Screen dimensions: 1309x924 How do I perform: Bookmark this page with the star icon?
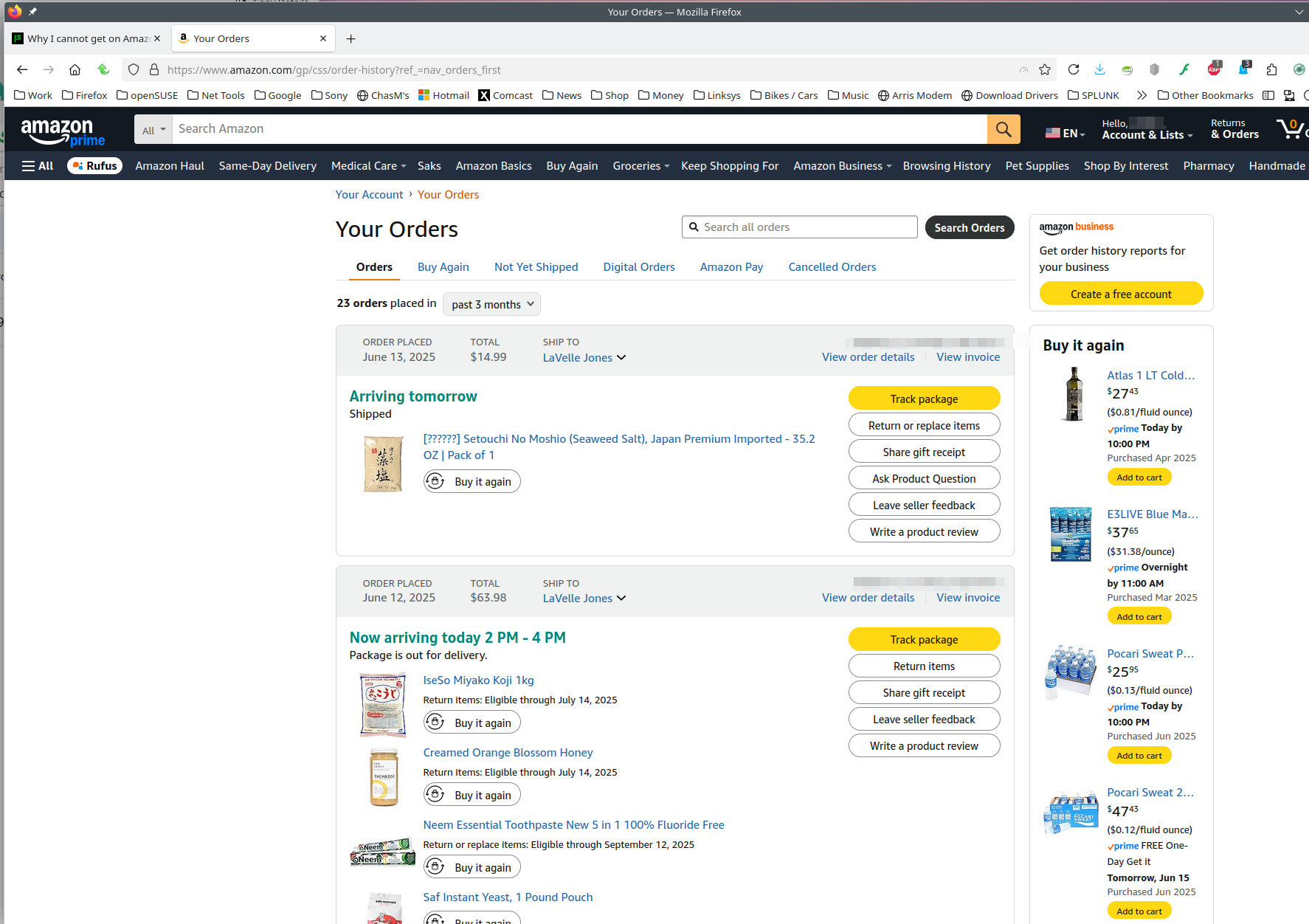pos(1045,69)
